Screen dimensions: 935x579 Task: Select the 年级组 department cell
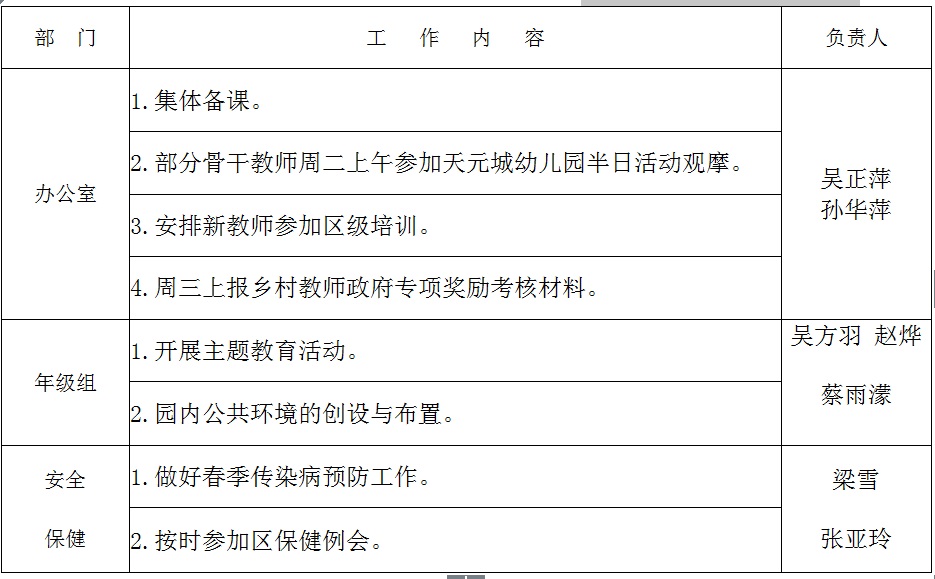tap(65, 382)
